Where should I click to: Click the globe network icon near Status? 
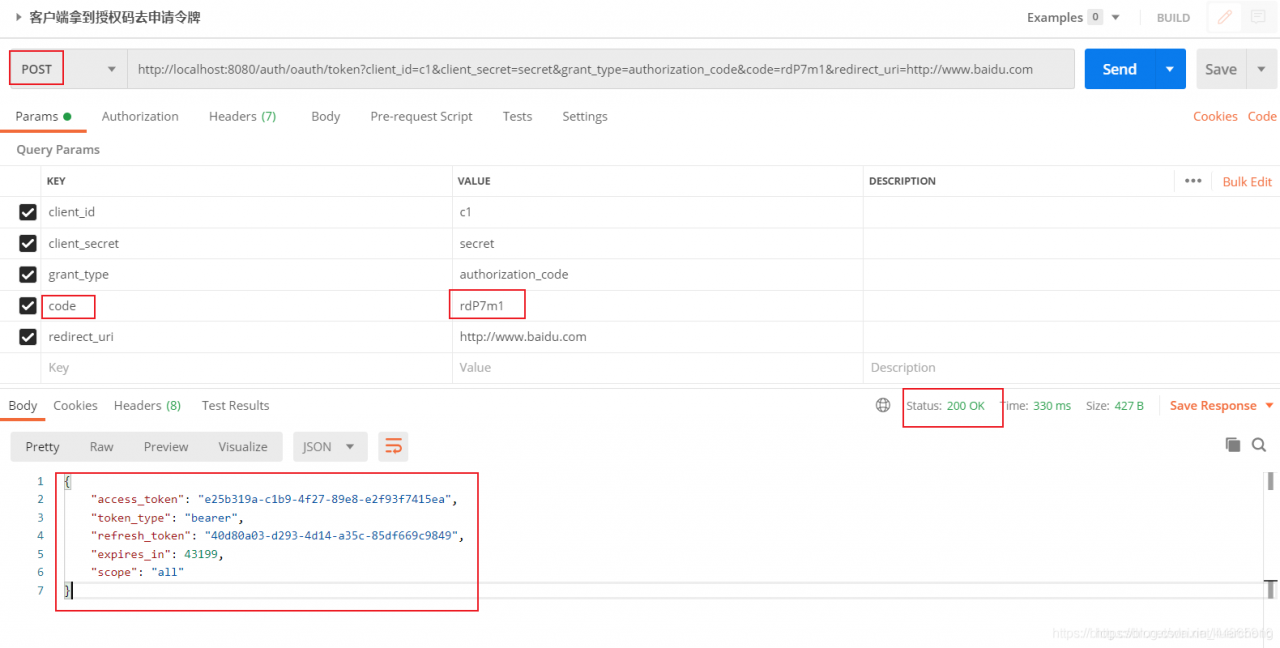coord(883,405)
